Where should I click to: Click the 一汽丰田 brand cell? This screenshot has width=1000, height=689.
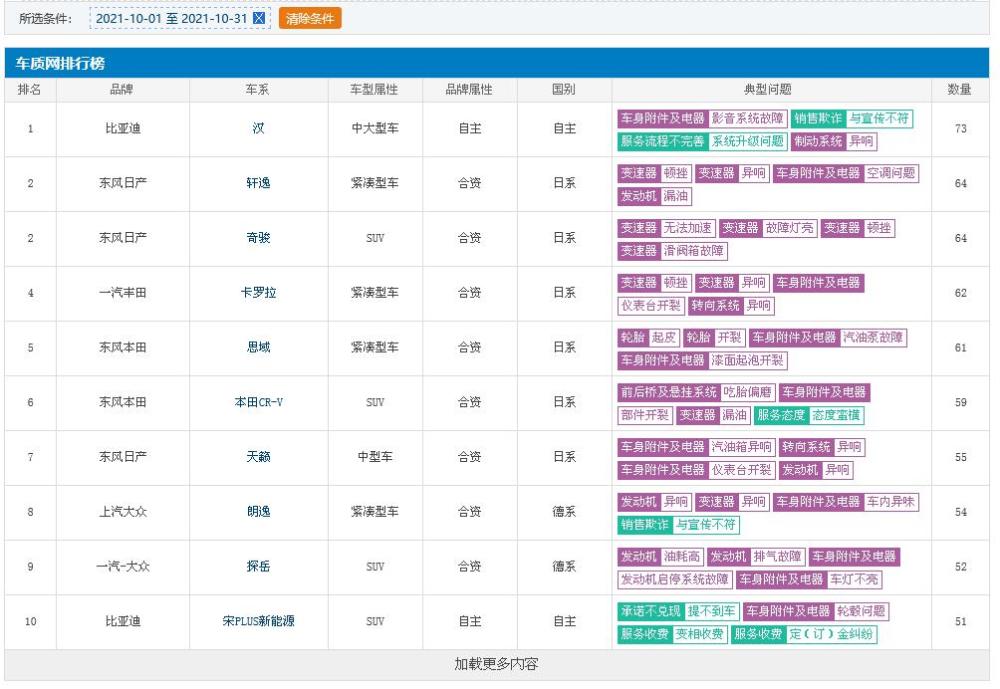pyautogui.click(x=122, y=293)
